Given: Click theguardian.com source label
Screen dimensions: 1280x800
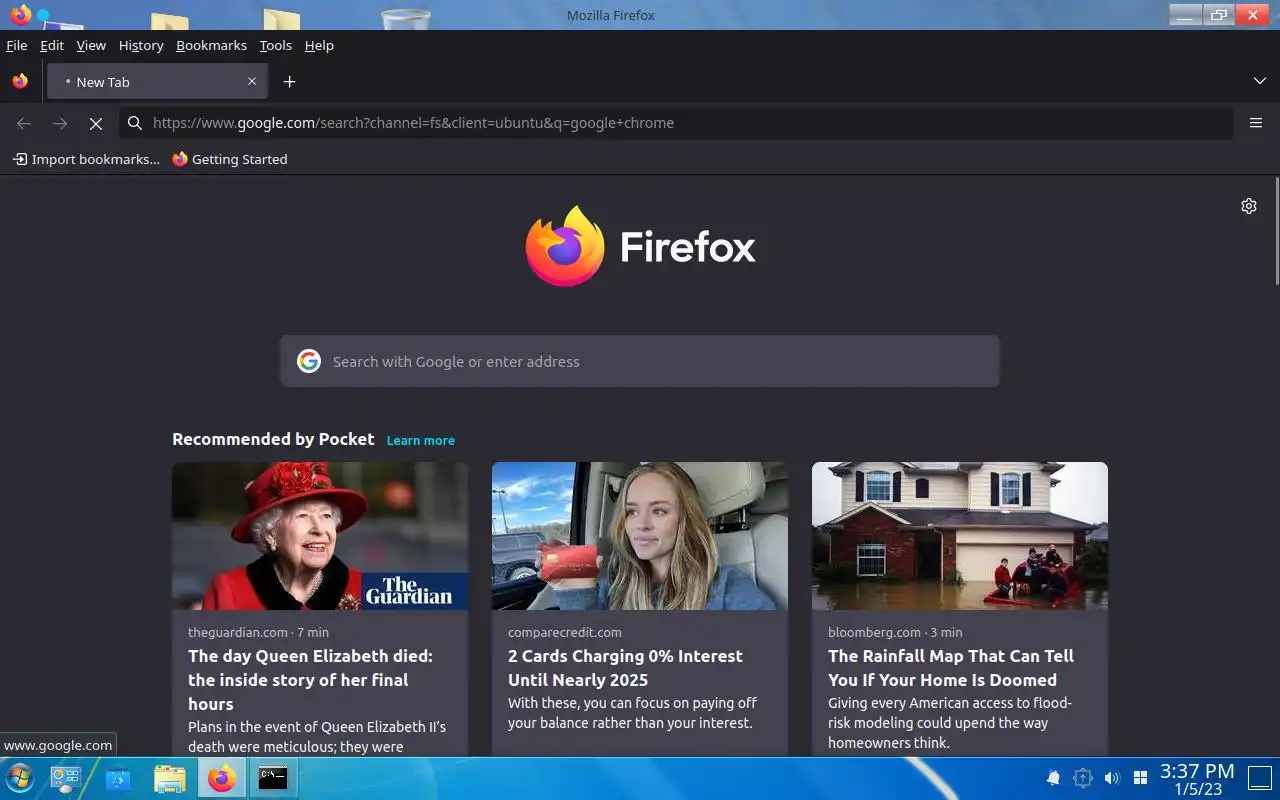Looking at the screenshot, I should 238,632.
